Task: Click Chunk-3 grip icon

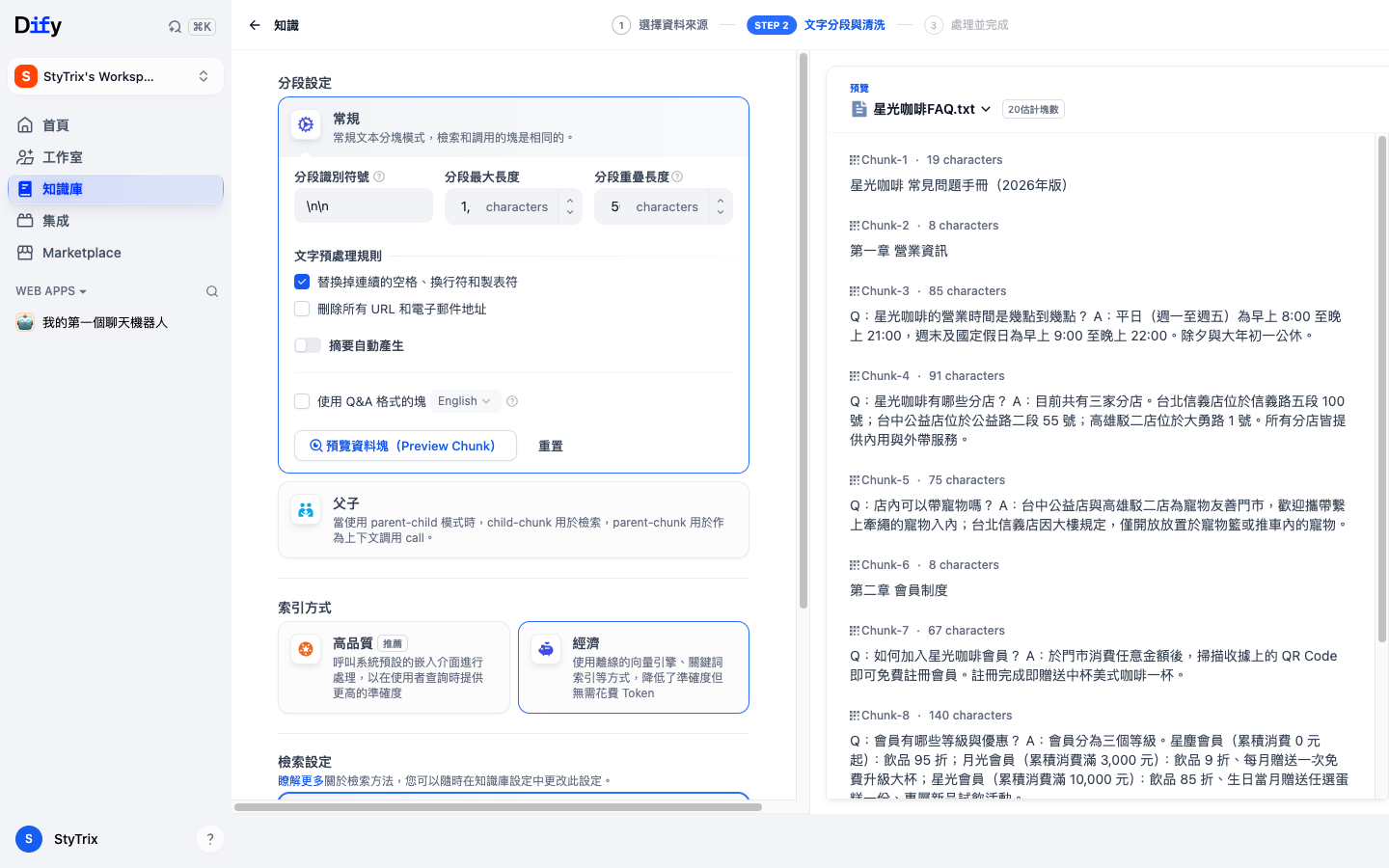Action: (x=855, y=291)
